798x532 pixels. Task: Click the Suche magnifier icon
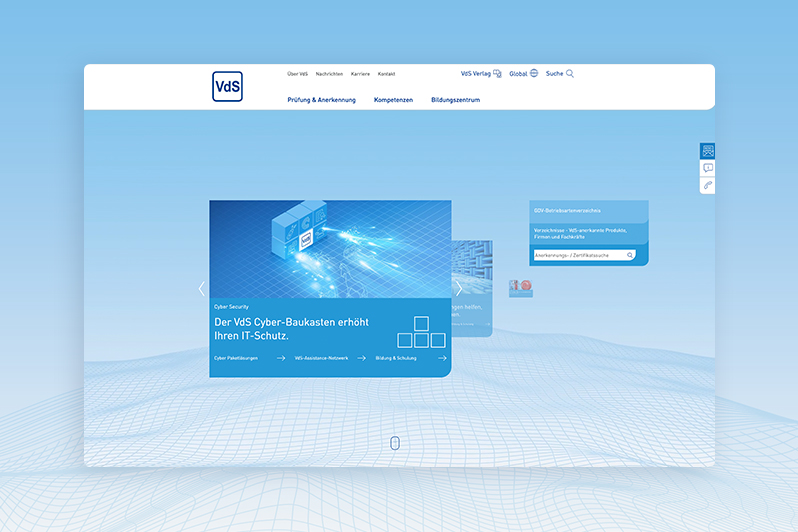(570, 74)
